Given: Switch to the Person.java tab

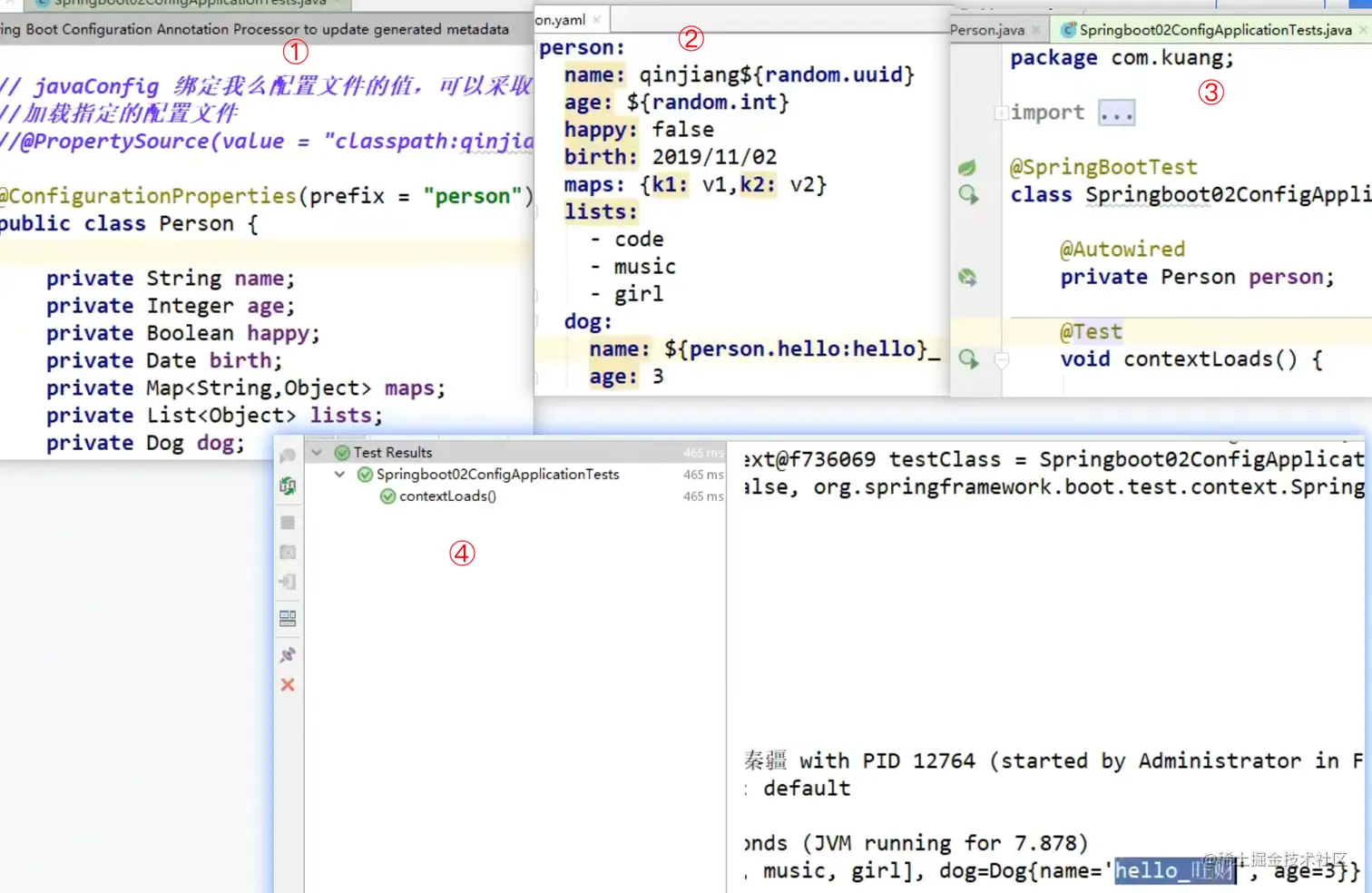Looking at the screenshot, I should click(998, 30).
